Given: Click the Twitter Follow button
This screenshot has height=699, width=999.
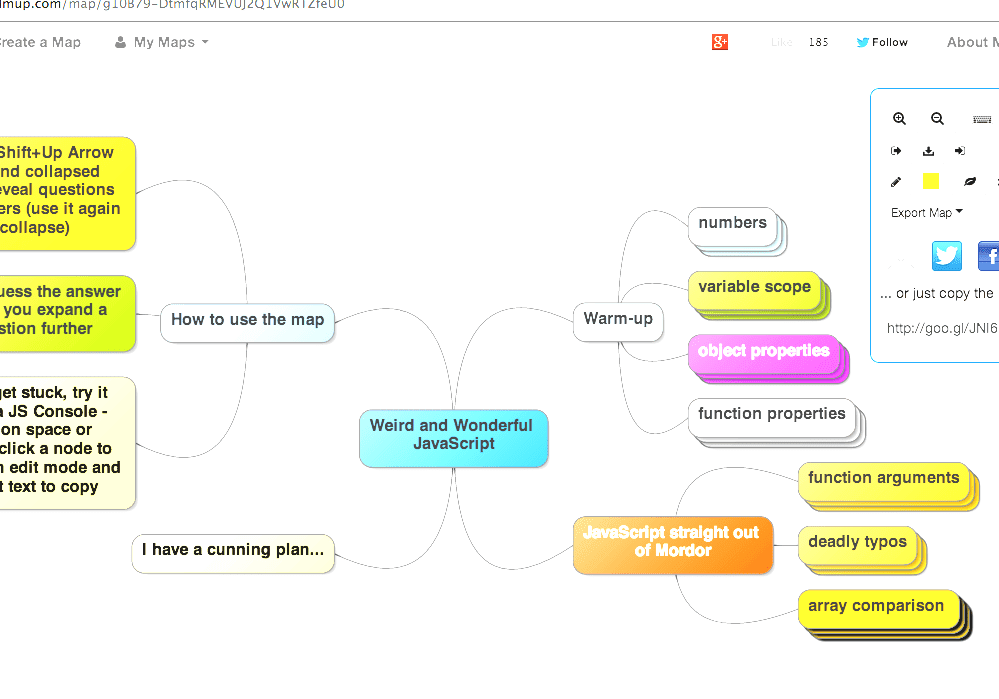Looking at the screenshot, I should tap(881, 42).
